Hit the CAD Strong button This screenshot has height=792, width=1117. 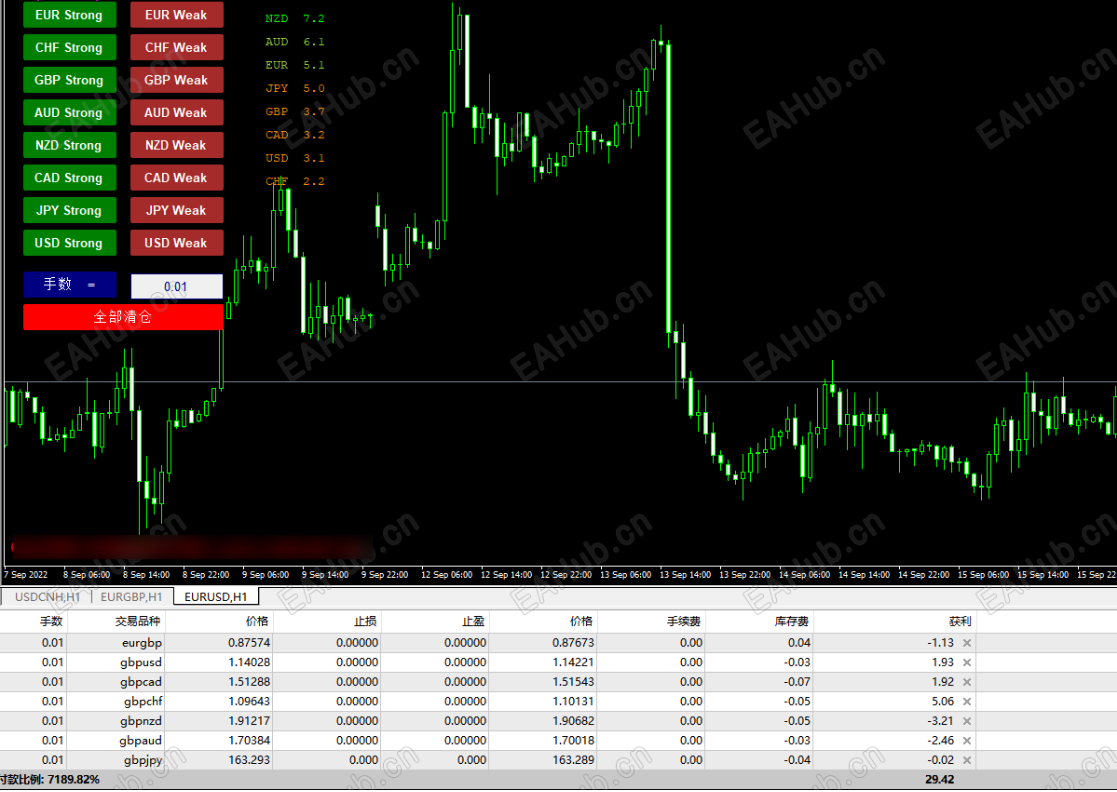[69, 178]
